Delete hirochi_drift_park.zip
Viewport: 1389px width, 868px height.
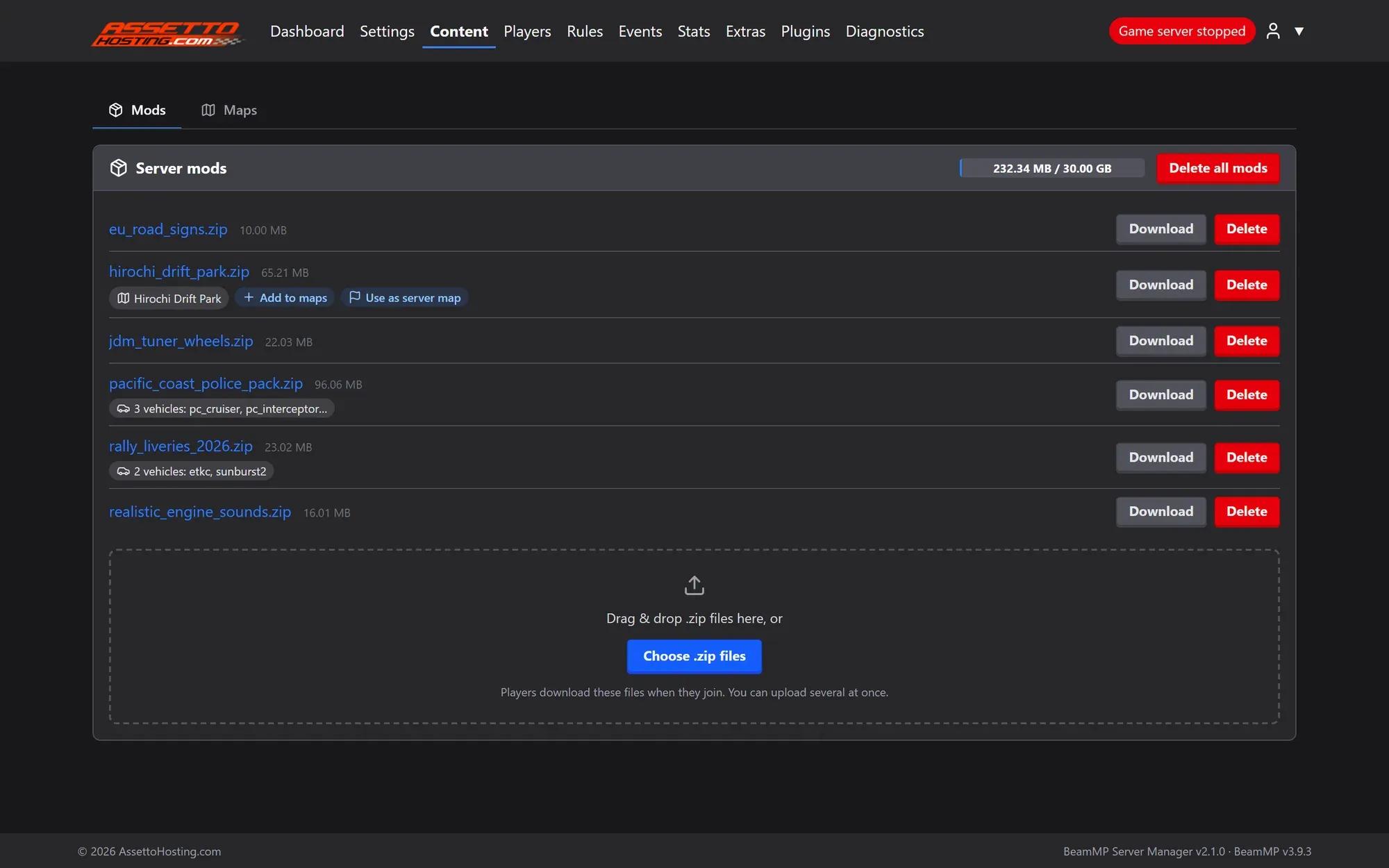click(1247, 285)
